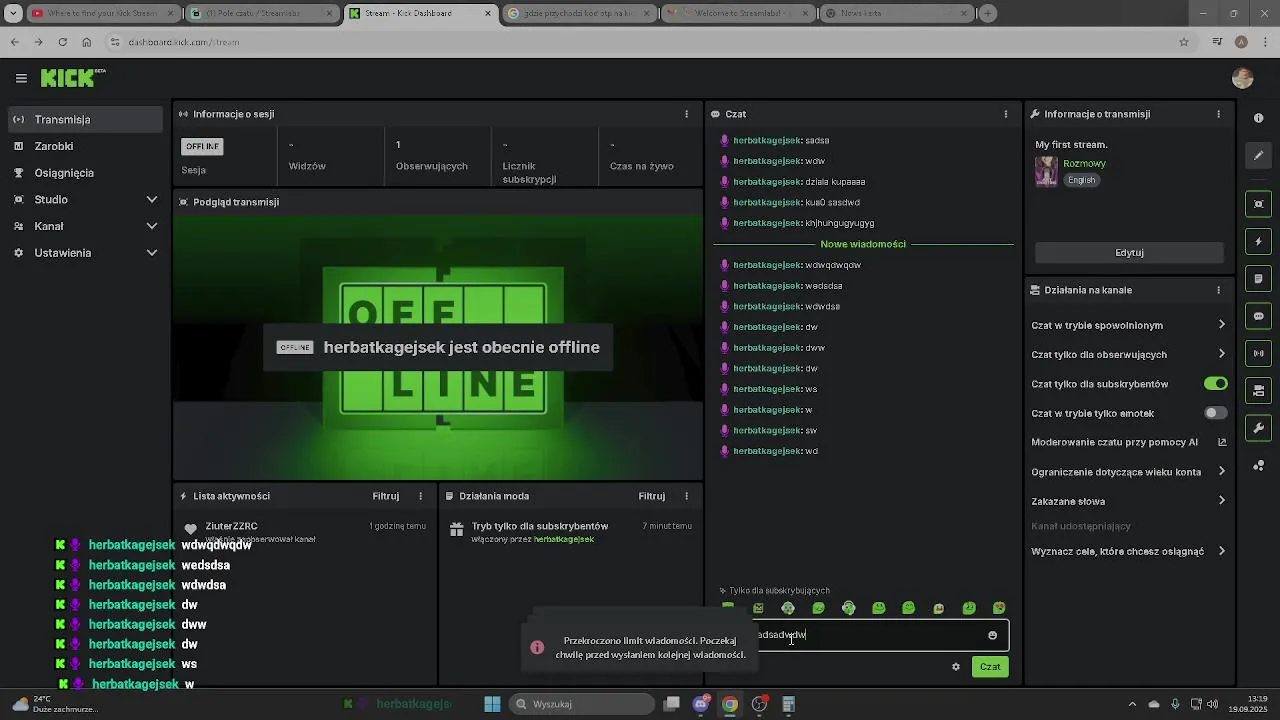1280x720 pixels.
Task: Bookmark the page with the star icon
Action: point(1184,42)
